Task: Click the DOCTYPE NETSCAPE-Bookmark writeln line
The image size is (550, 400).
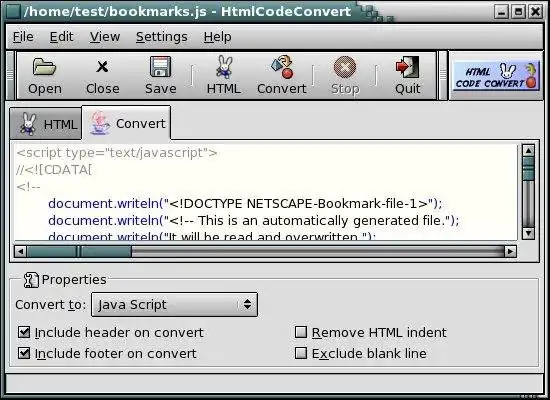Action: pyautogui.click(x=246, y=204)
